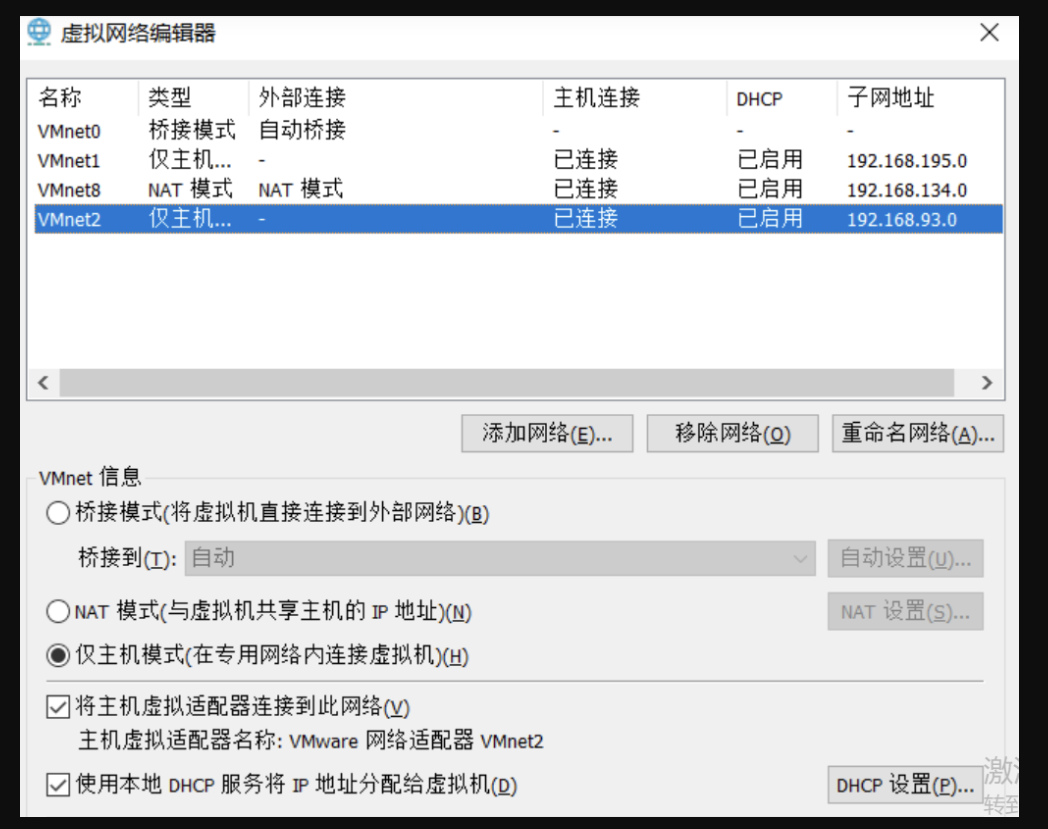Image resolution: width=1048 pixels, height=829 pixels.
Task: Open DHCP 设置(P)... button
Action: [906, 785]
